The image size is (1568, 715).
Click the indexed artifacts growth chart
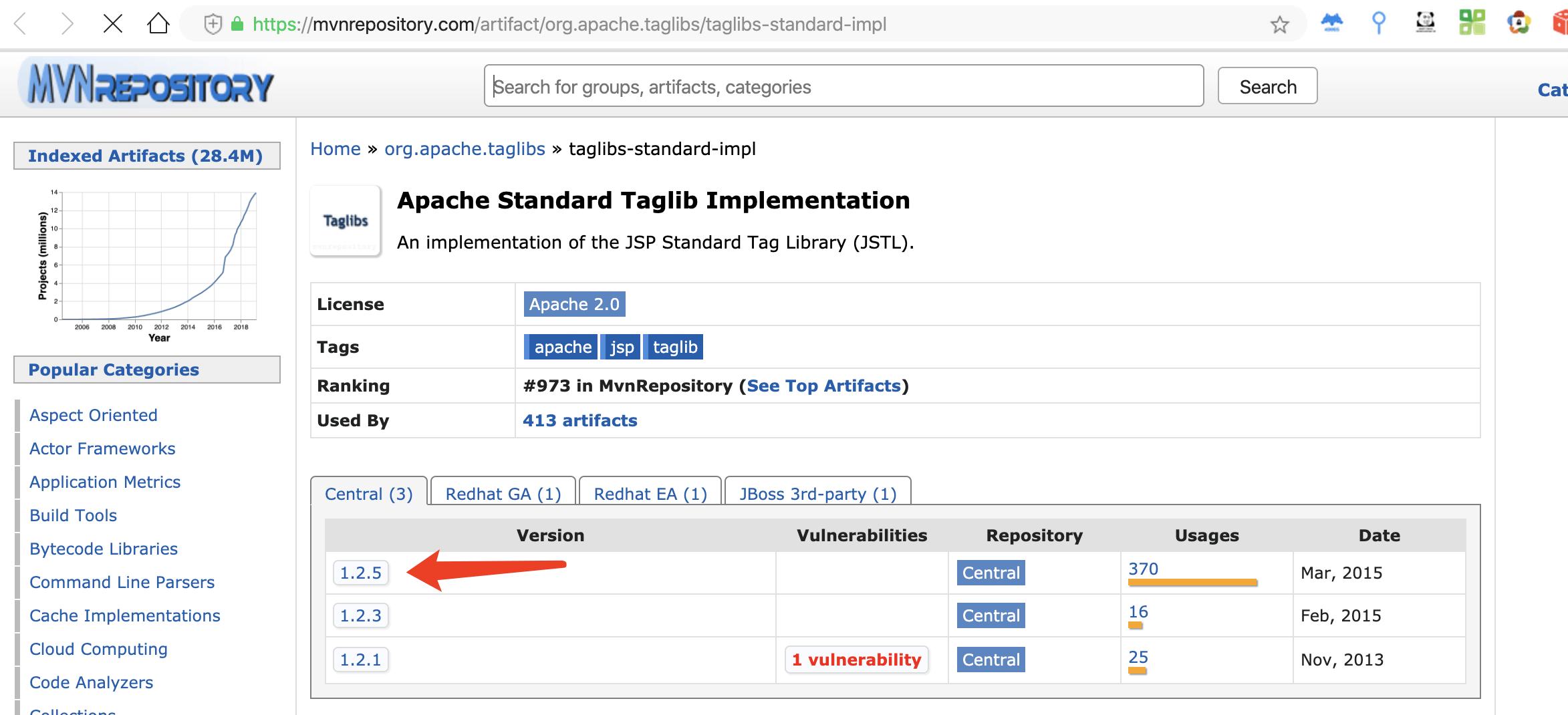point(147,266)
